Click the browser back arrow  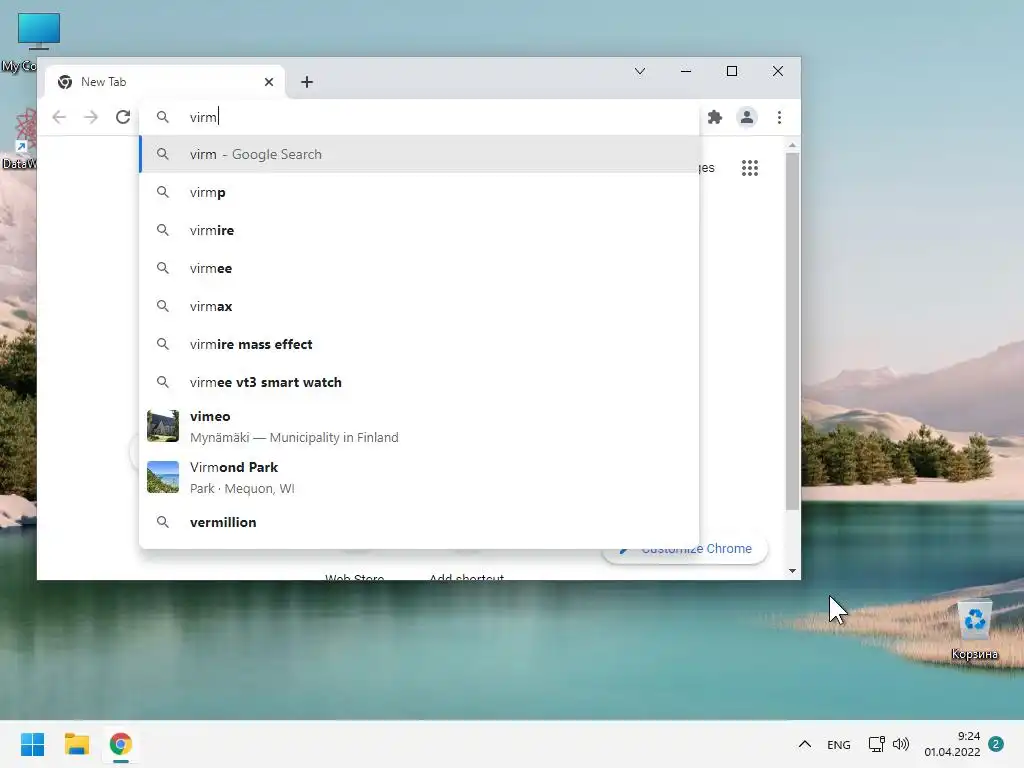[x=59, y=117]
